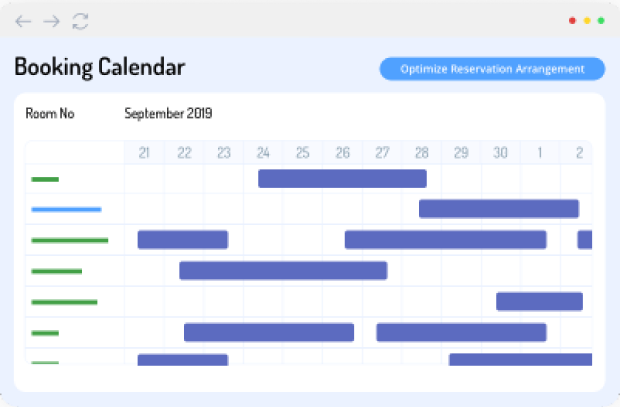Click Optimize Reservation Arrangement button
The height and width of the screenshot is (407, 620).
pyautogui.click(x=492, y=69)
